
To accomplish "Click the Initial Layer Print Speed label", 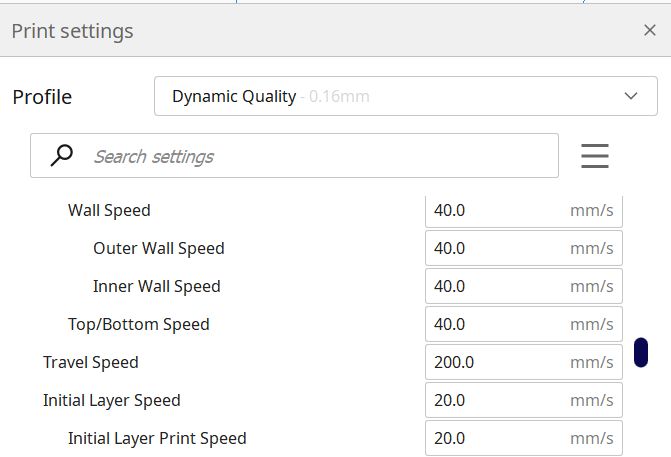I will coord(157,439).
